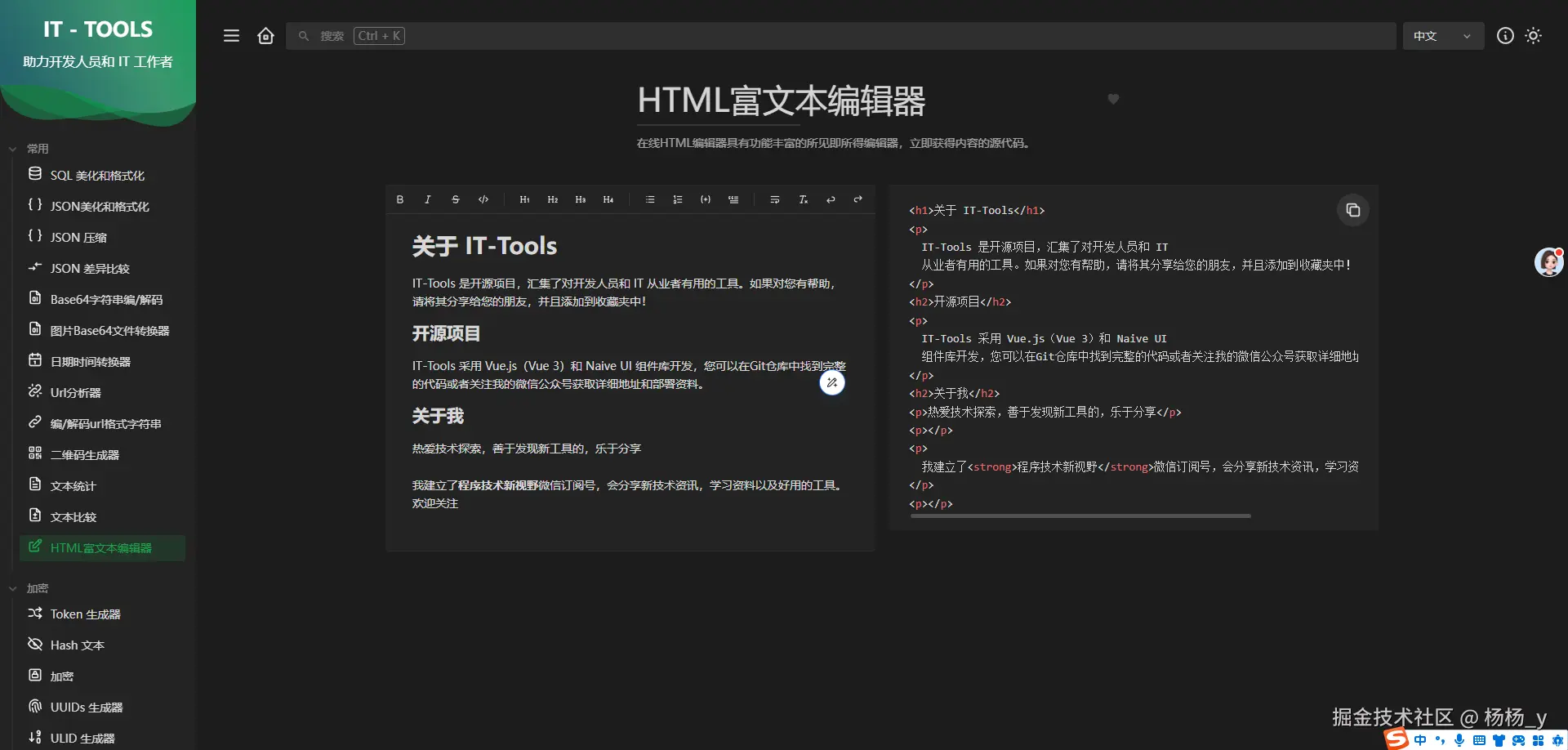Open Hash 文本 tool

coord(102,645)
